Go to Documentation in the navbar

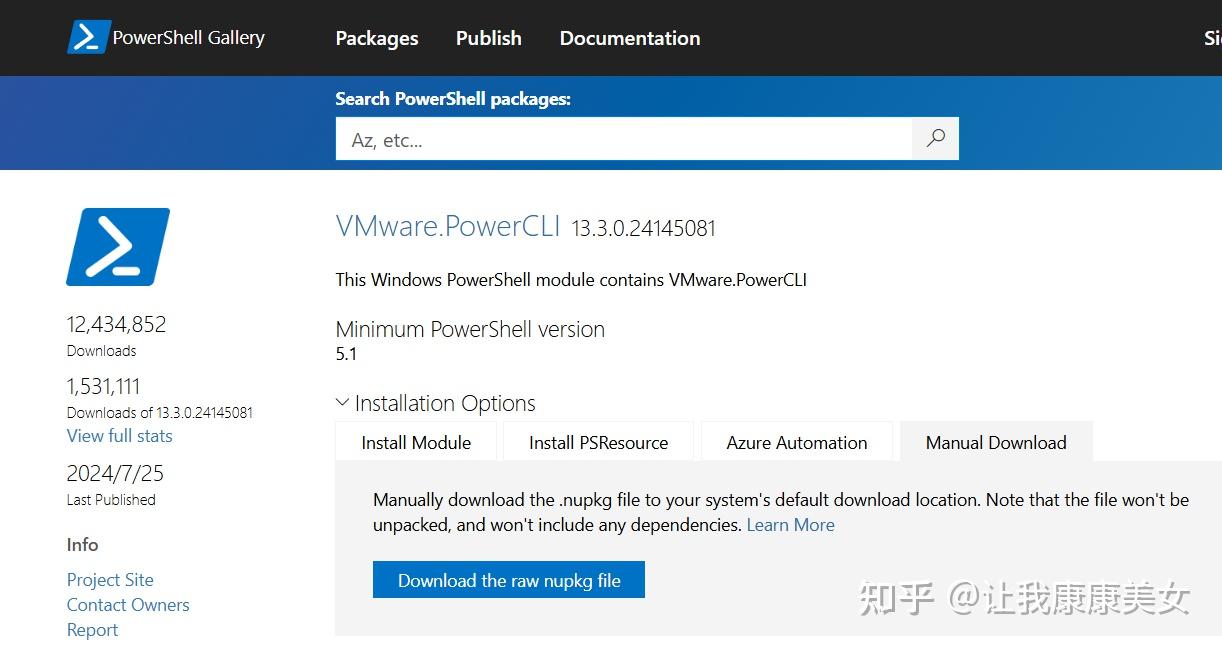[630, 38]
